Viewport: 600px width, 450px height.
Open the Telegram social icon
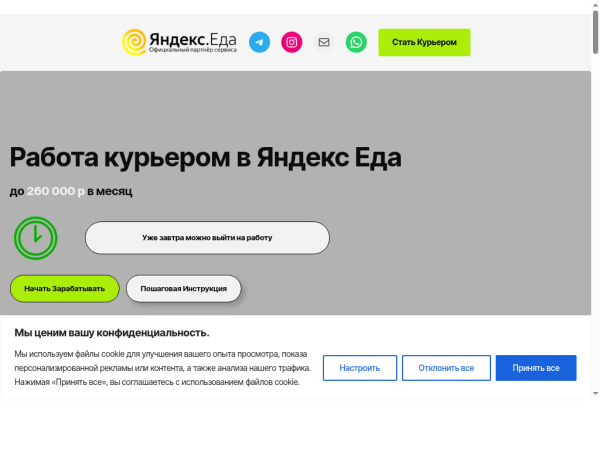(x=259, y=42)
